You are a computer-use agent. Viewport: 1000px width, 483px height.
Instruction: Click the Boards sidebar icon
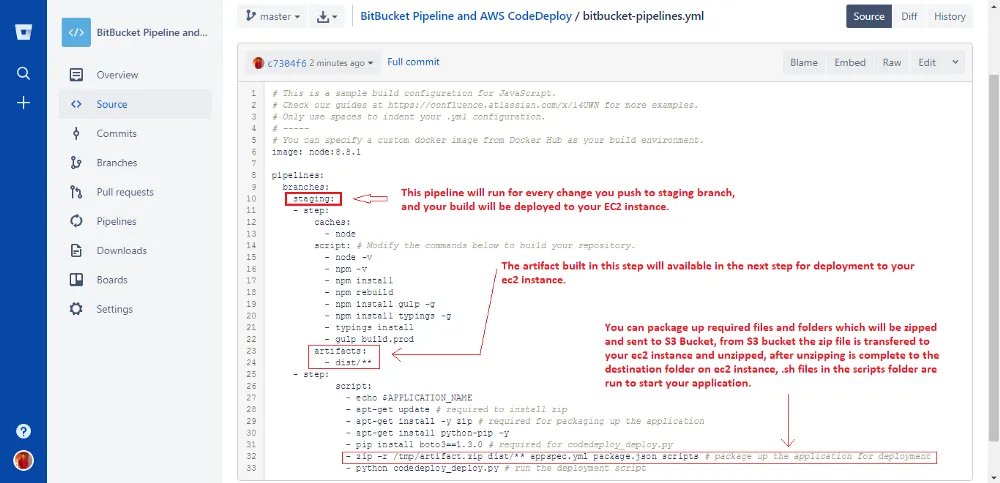pos(76,280)
